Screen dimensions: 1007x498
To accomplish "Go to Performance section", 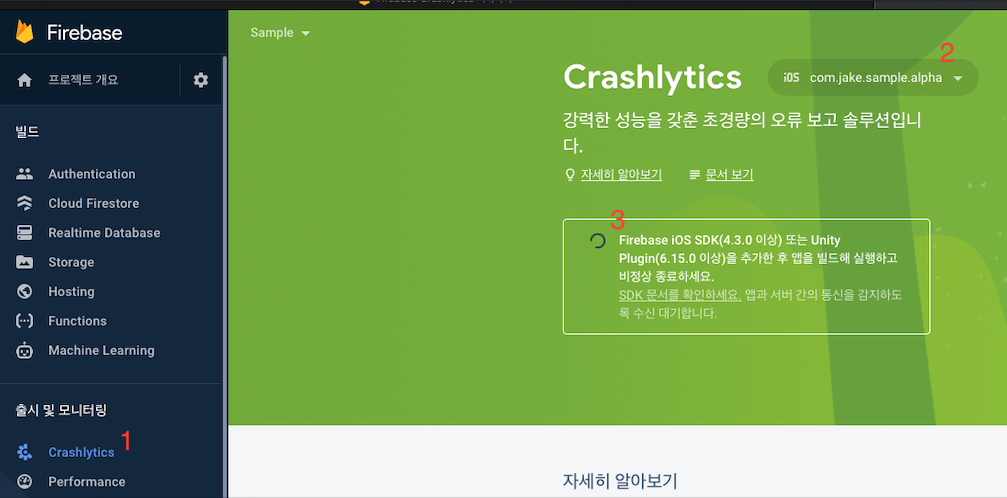I will click(x=87, y=481).
